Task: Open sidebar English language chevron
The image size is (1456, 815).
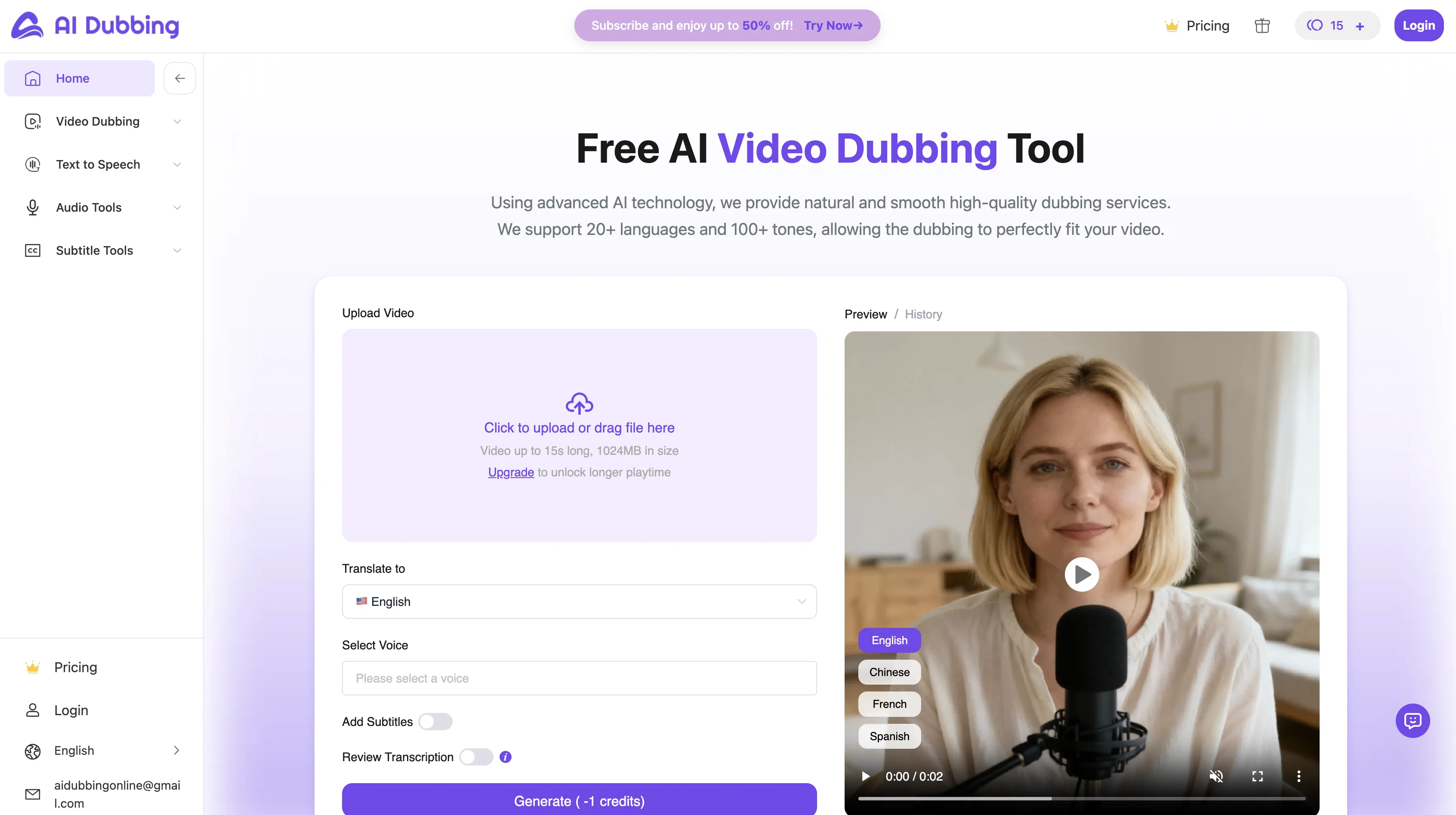Action: point(176,750)
